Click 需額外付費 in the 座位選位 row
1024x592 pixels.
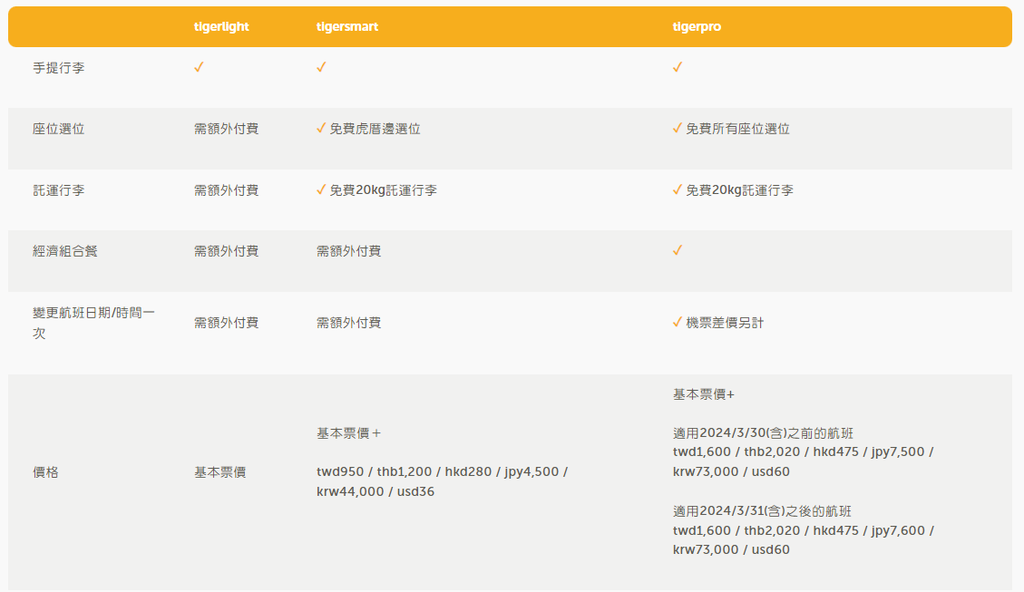[x=227, y=129]
